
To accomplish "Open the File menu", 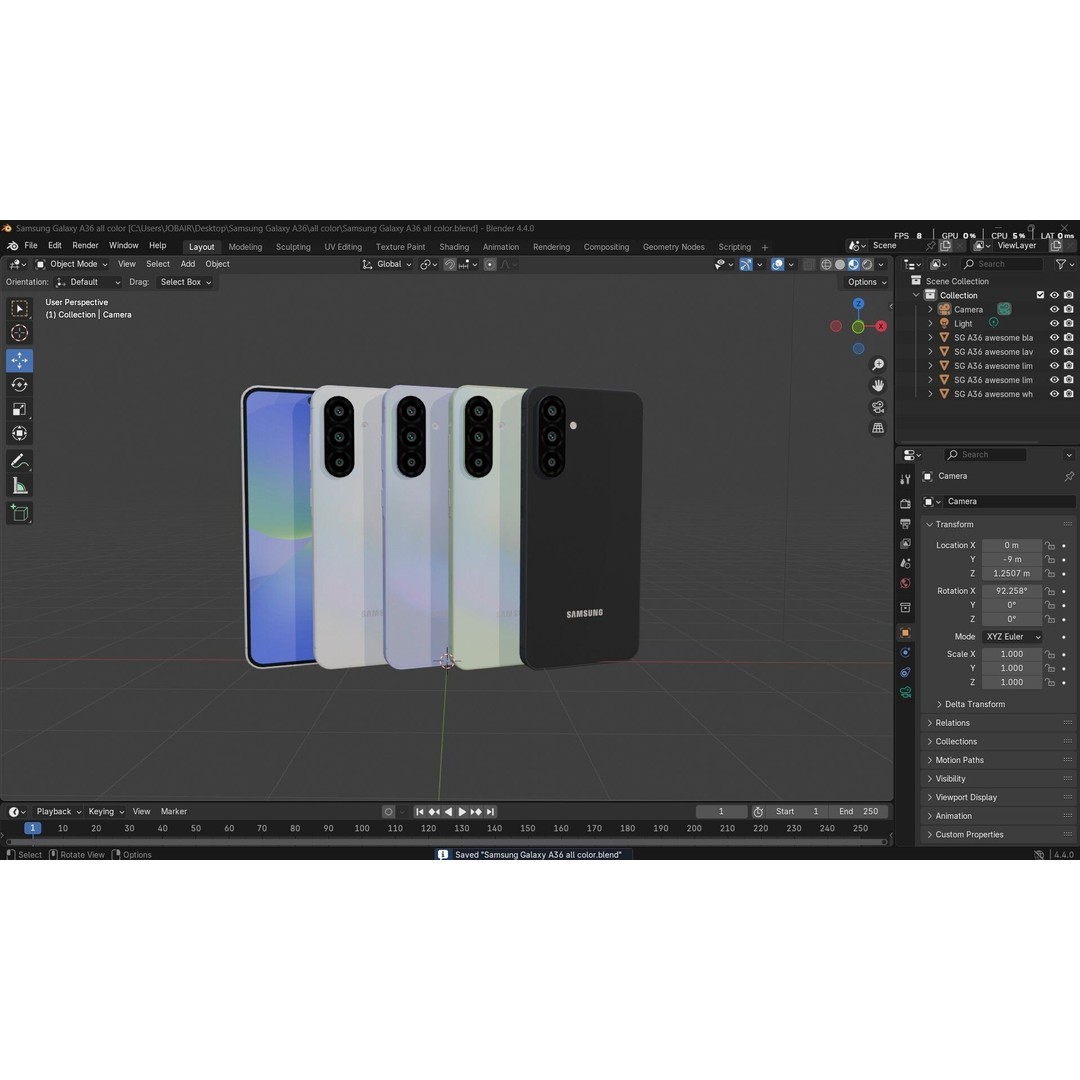I will pyautogui.click(x=31, y=246).
